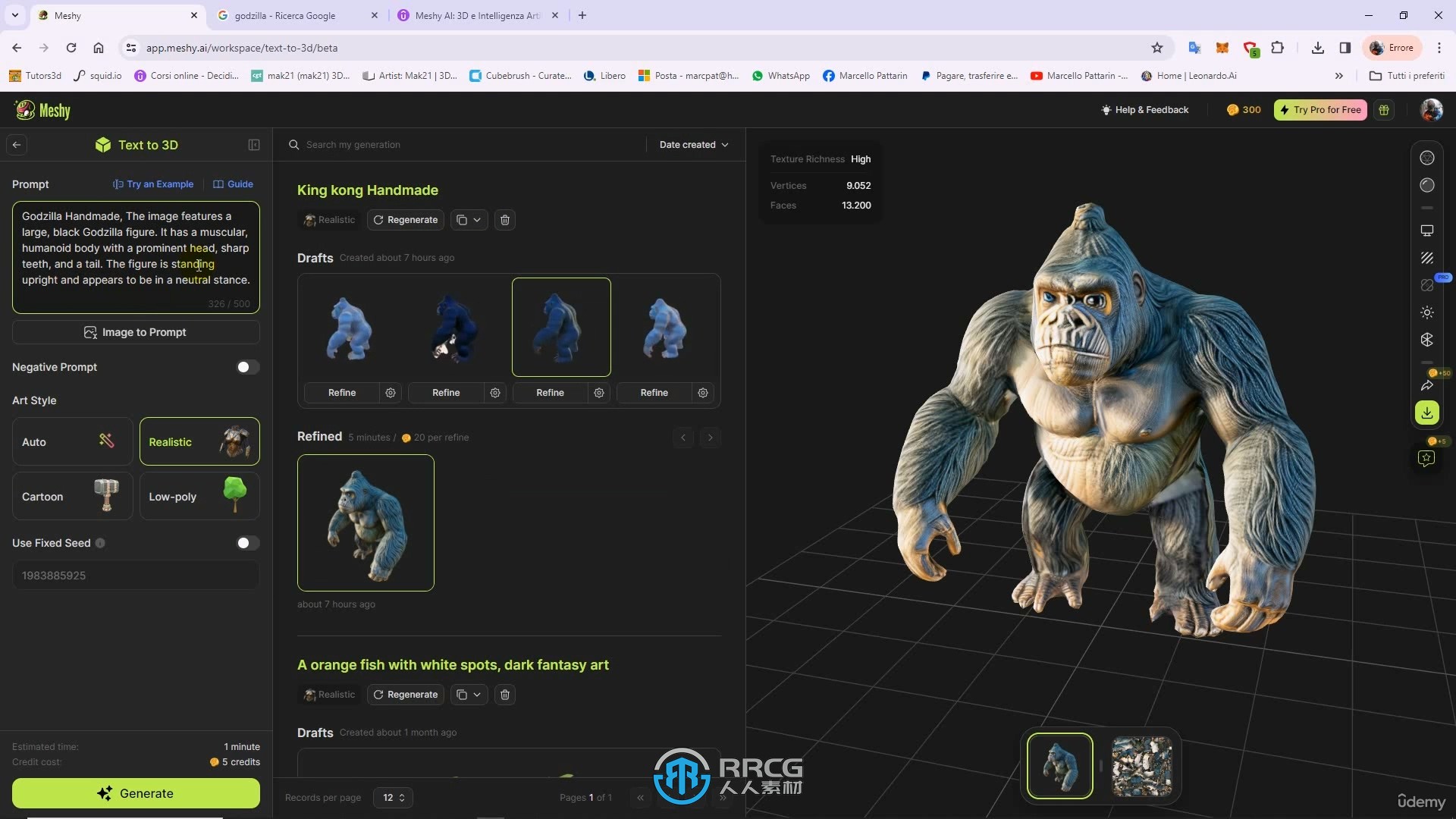
Task: Click the fixed seed number field
Action: [x=136, y=576]
